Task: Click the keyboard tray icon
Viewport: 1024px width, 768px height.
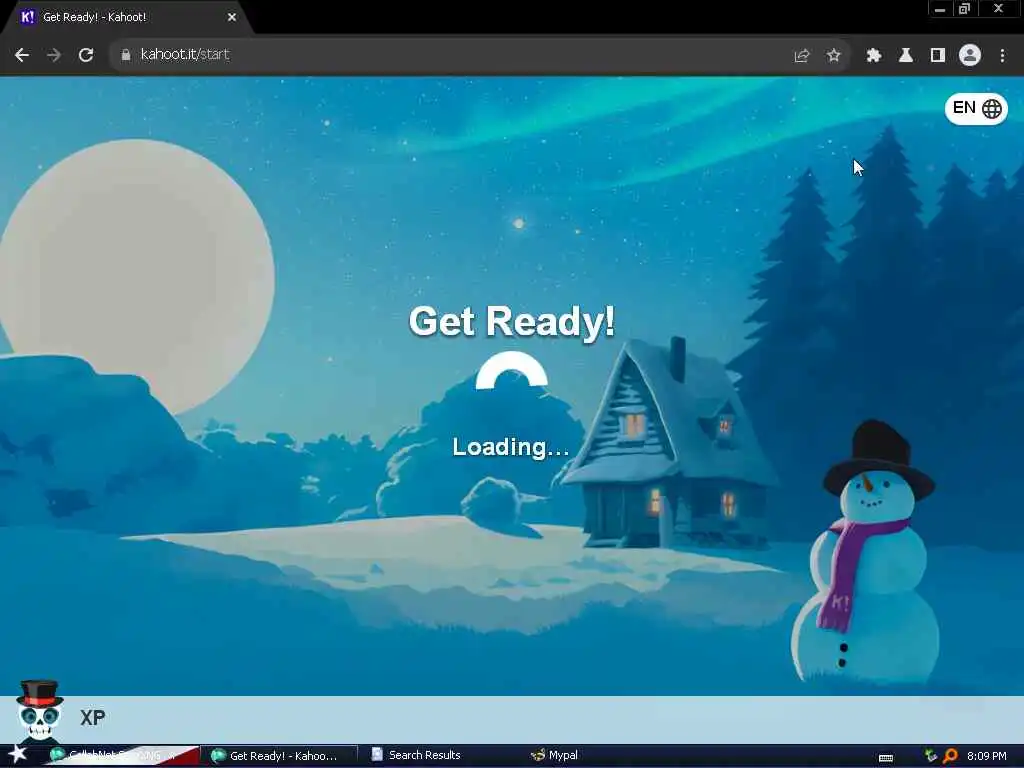Action: [886, 758]
